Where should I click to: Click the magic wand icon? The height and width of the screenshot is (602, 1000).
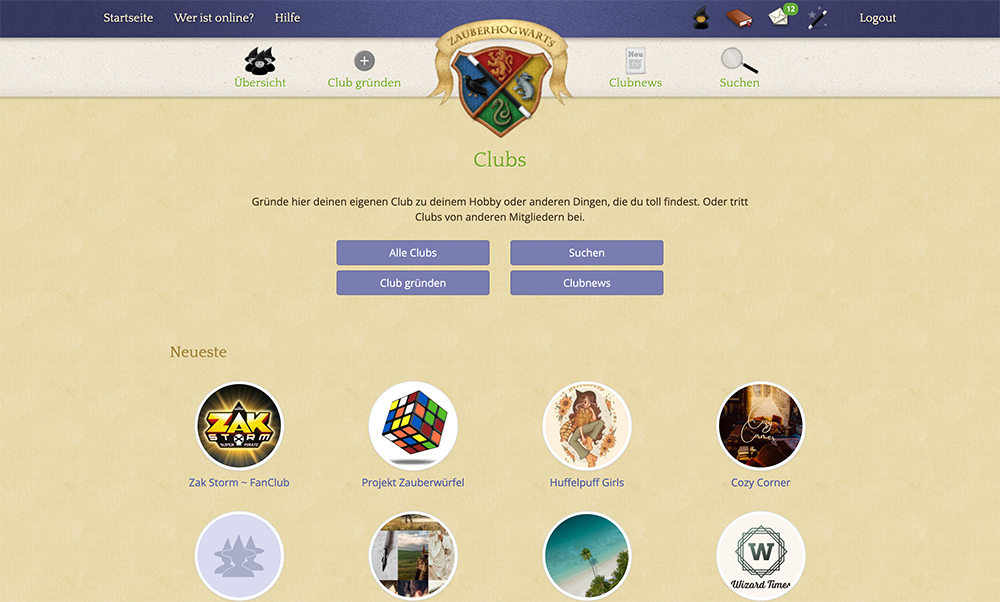click(x=817, y=18)
